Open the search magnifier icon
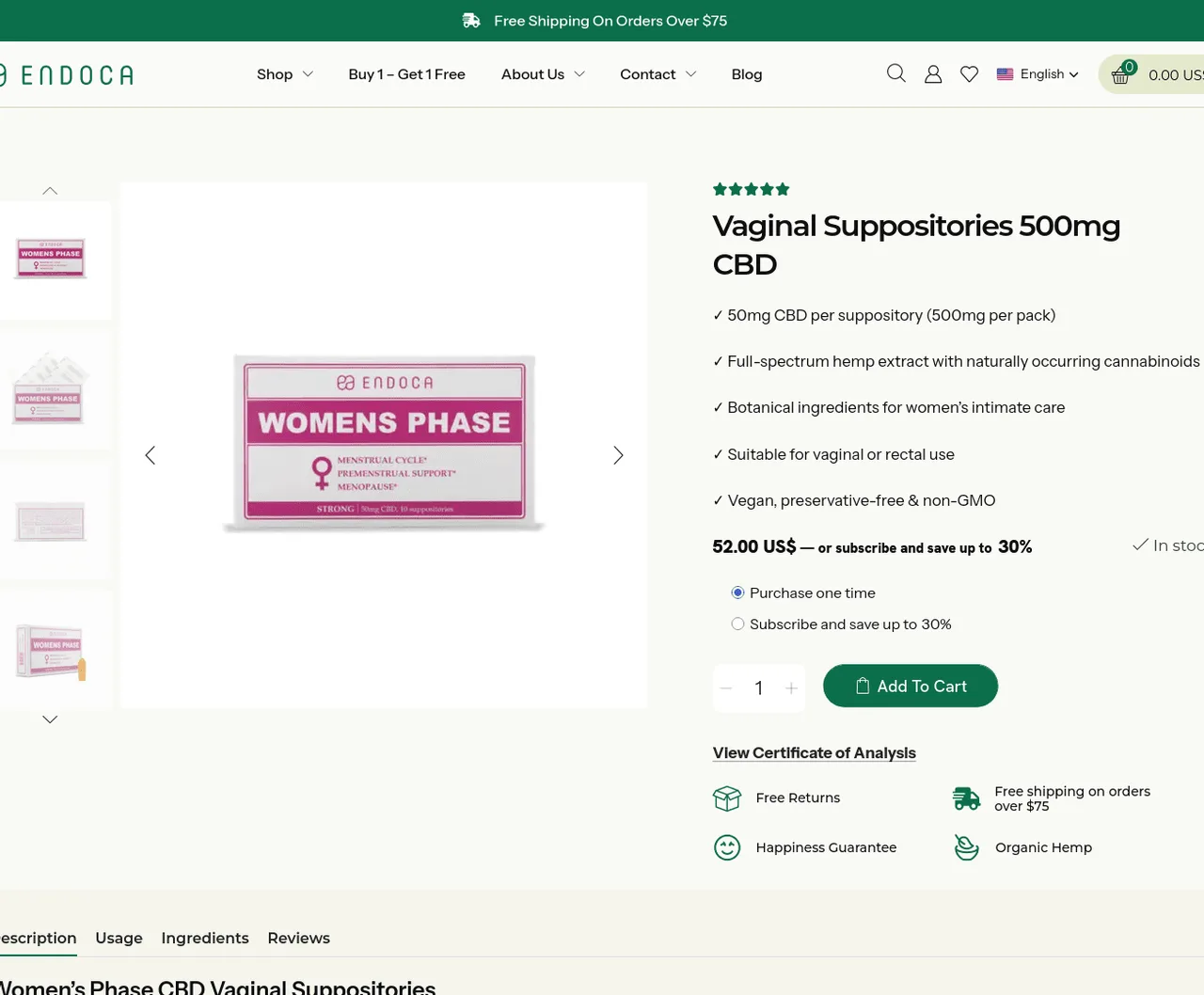Screen dimensions: 1204x995 click(896, 73)
